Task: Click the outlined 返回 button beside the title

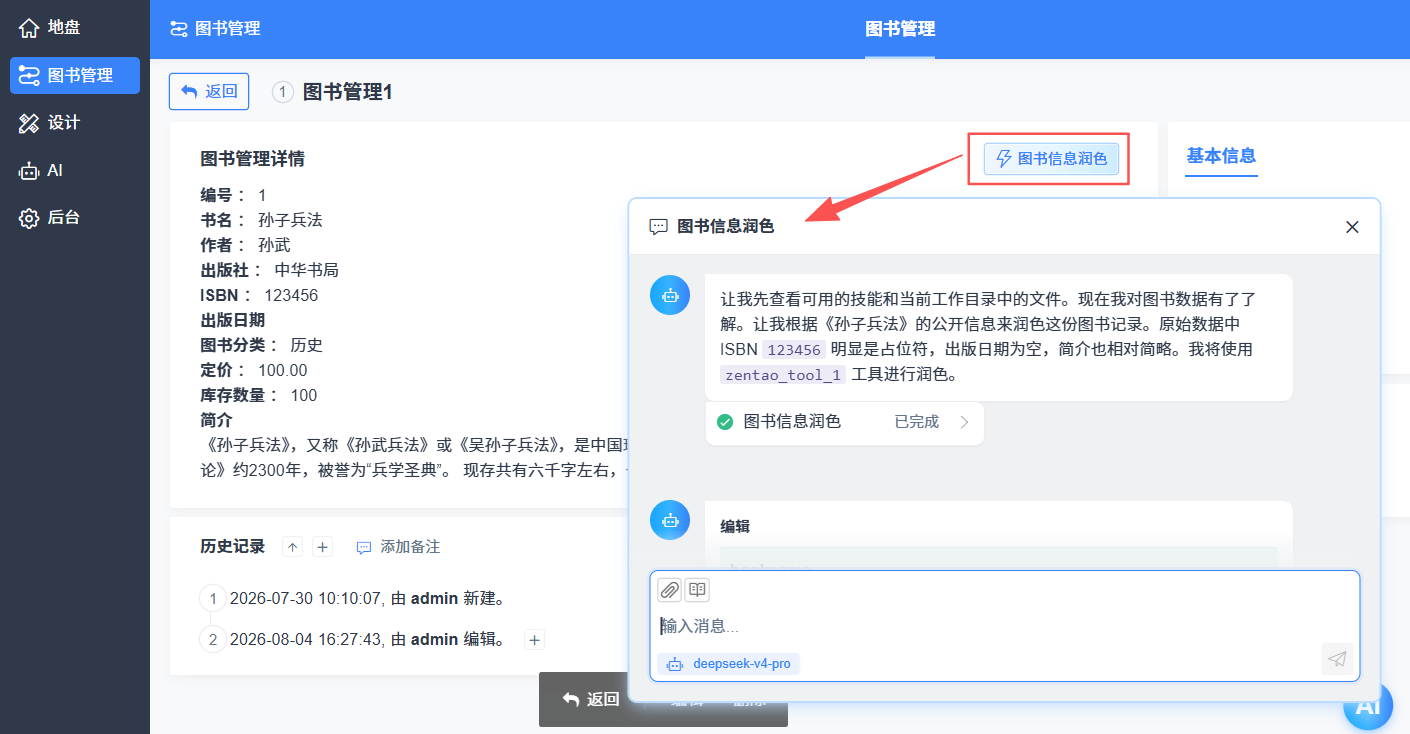Action: (209, 91)
